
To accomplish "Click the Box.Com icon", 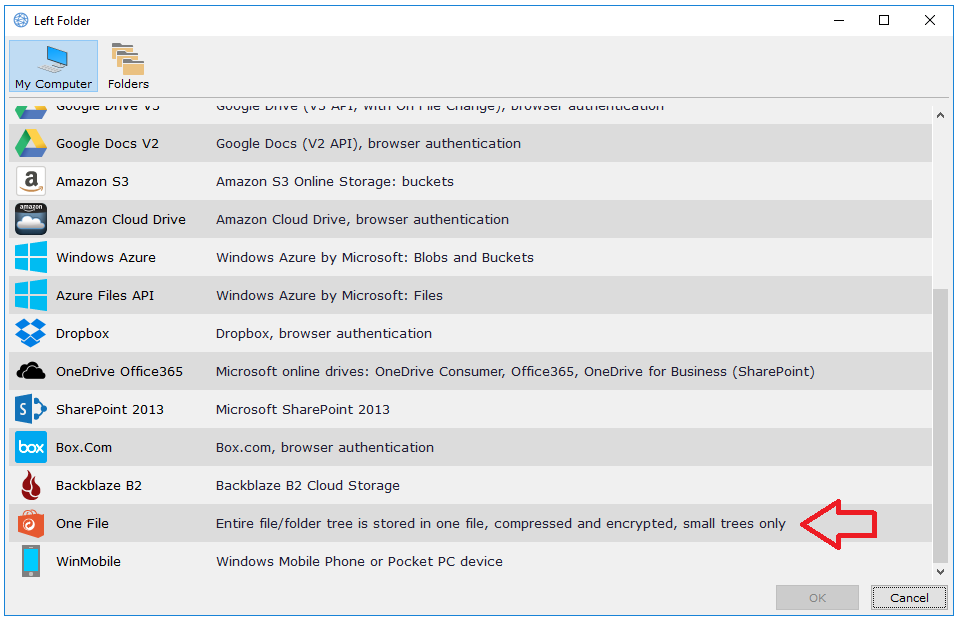I will (x=31, y=448).
